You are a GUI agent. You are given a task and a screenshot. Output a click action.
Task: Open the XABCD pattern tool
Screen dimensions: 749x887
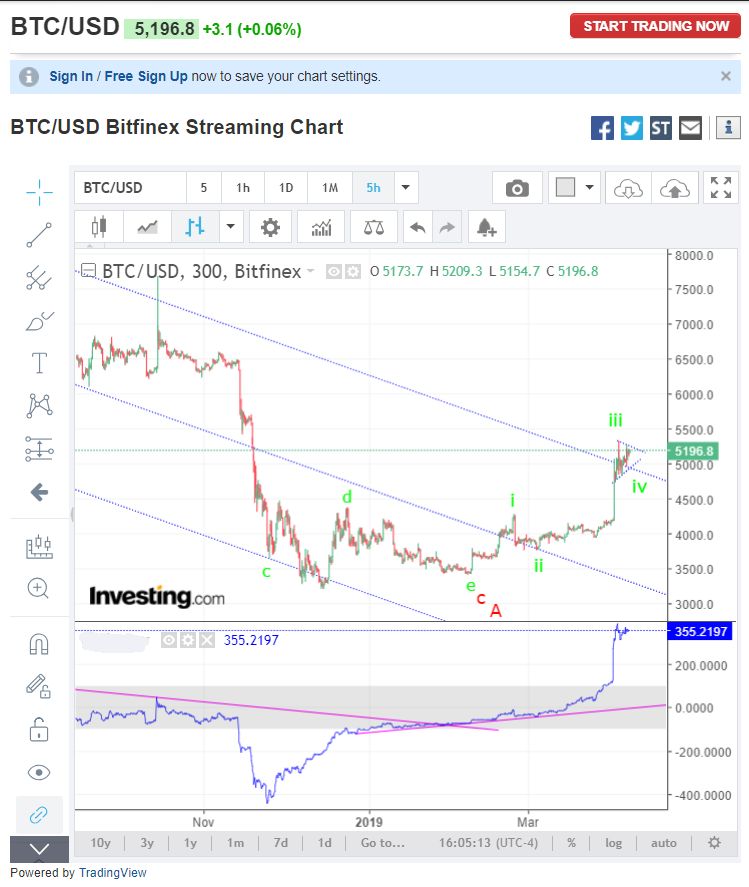pos(39,406)
